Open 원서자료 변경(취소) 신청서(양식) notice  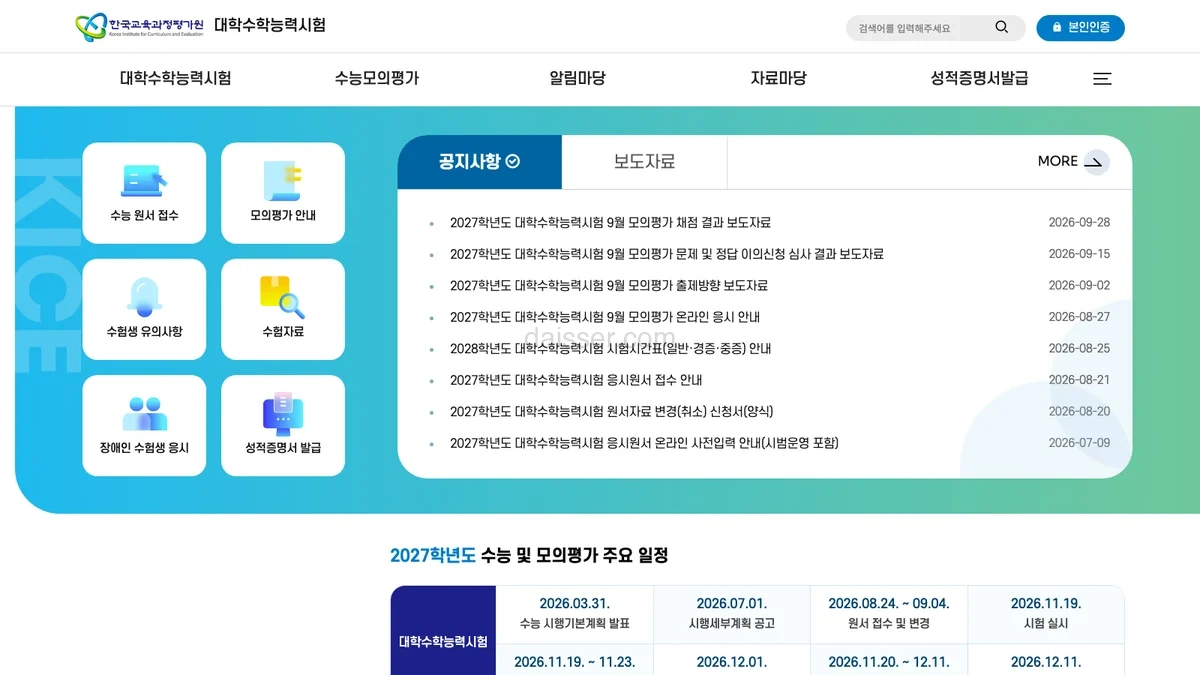pyautogui.click(x=612, y=412)
